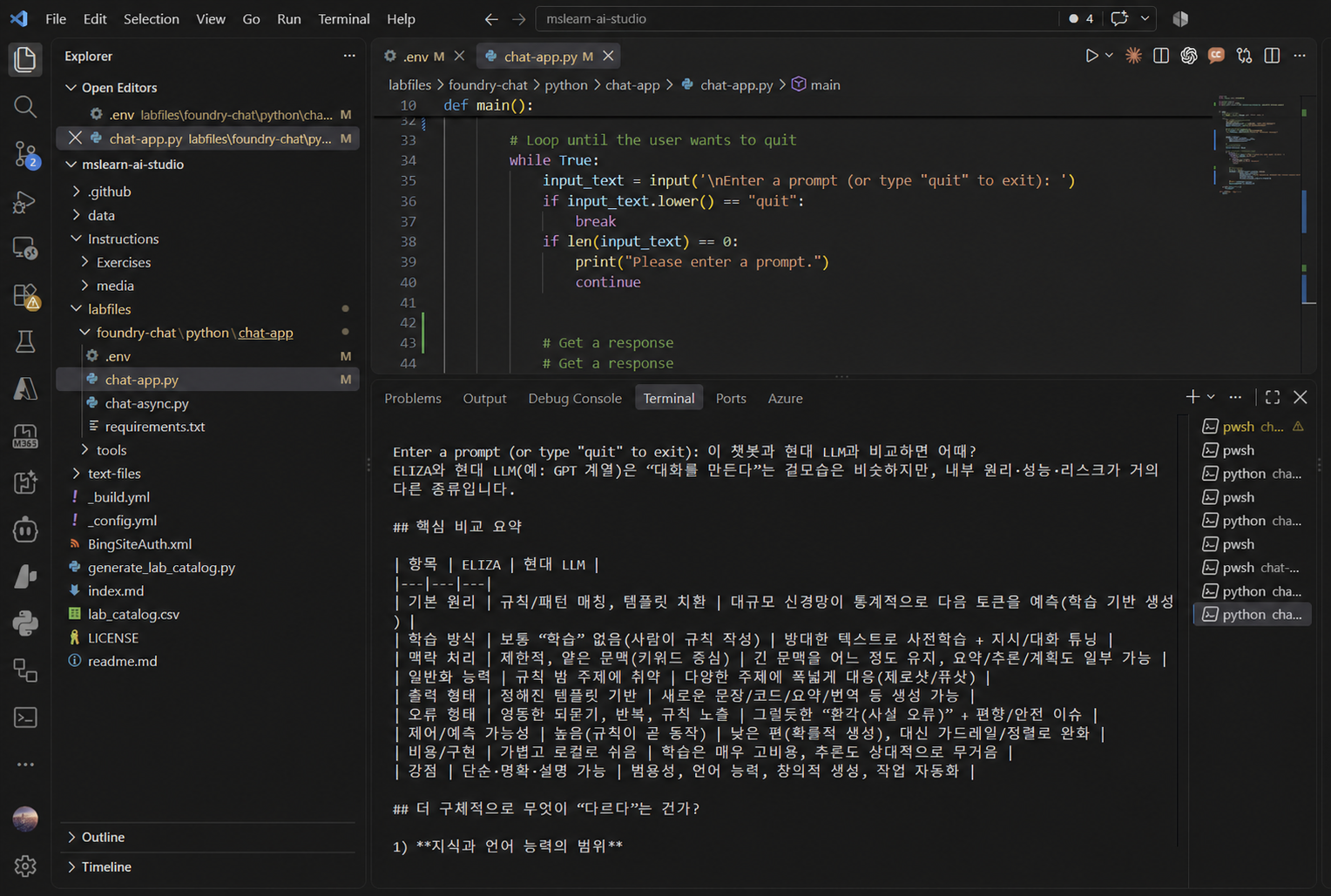Toggle the secondary side bar layout icon
The image size is (1331, 896).
coord(1161,56)
